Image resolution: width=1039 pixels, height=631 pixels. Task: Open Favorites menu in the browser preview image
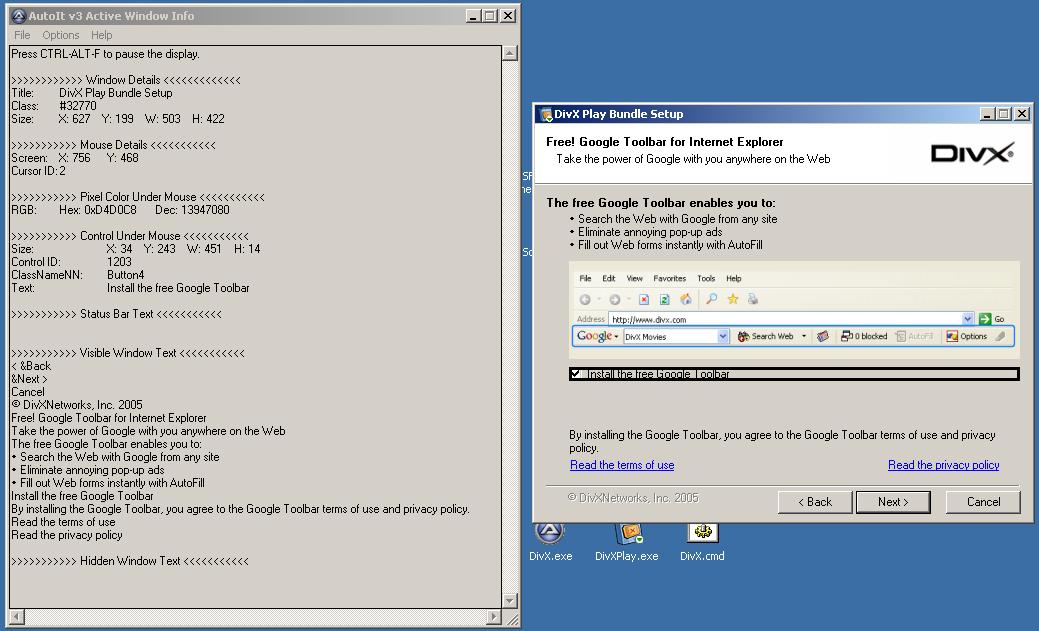(x=669, y=278)
